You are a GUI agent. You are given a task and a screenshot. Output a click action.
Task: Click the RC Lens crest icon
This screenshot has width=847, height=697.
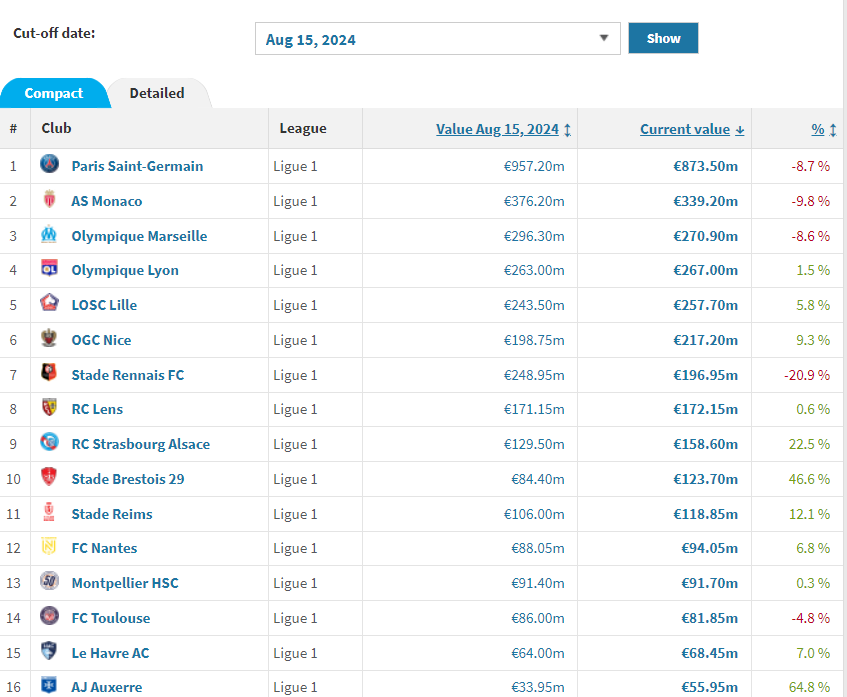pos(49,408)
